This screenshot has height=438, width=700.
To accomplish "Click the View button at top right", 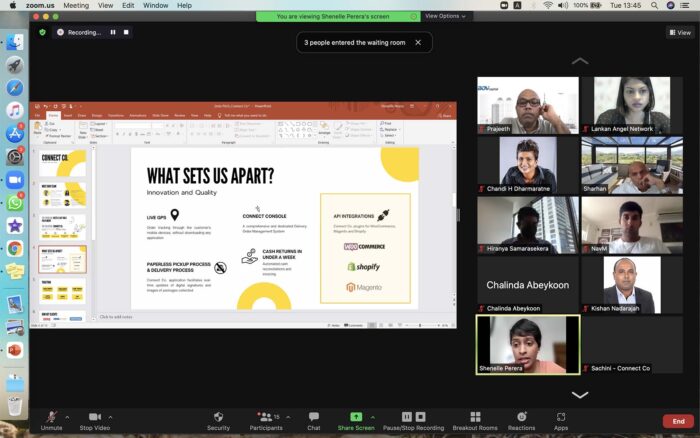I will [x=679, y=32].
